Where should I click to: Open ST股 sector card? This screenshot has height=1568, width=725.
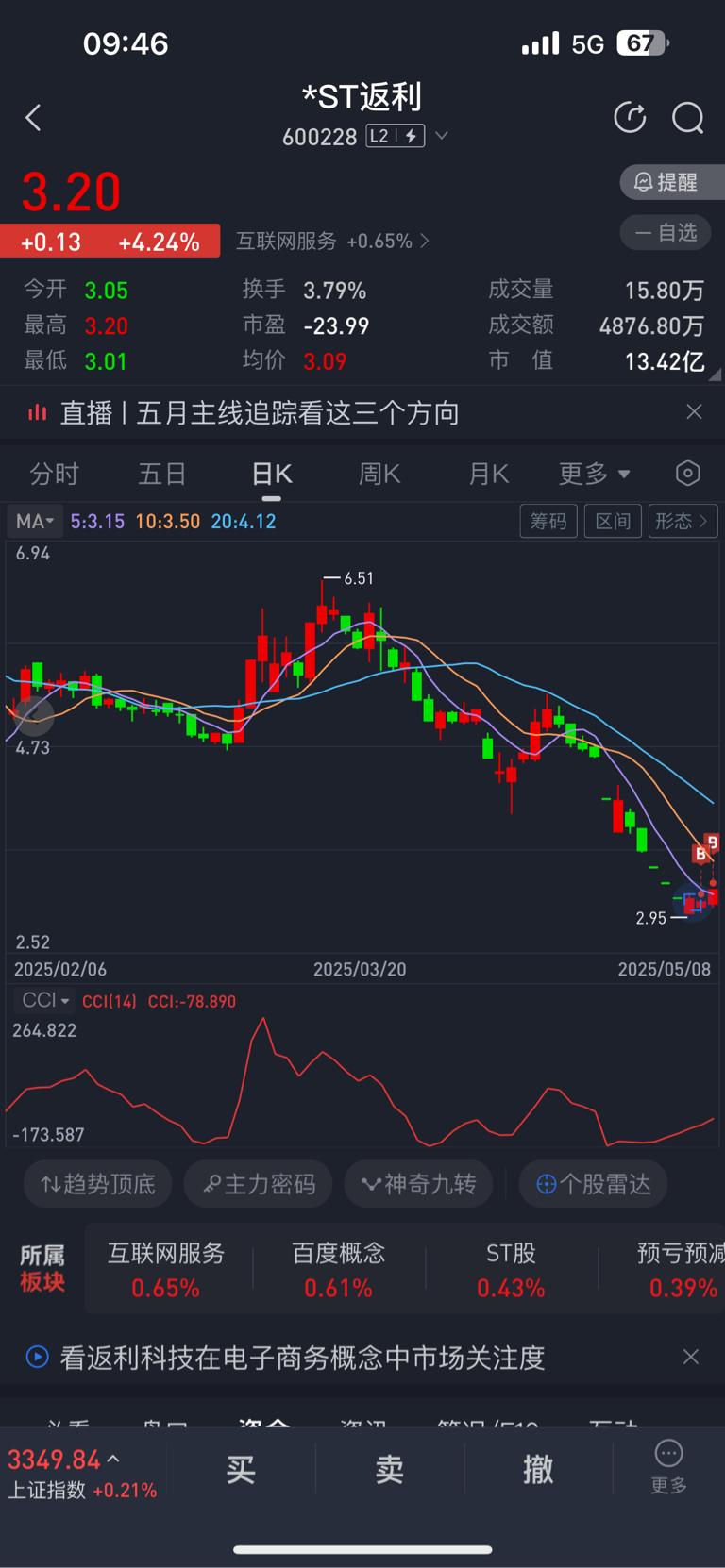tap(511, 1270)
